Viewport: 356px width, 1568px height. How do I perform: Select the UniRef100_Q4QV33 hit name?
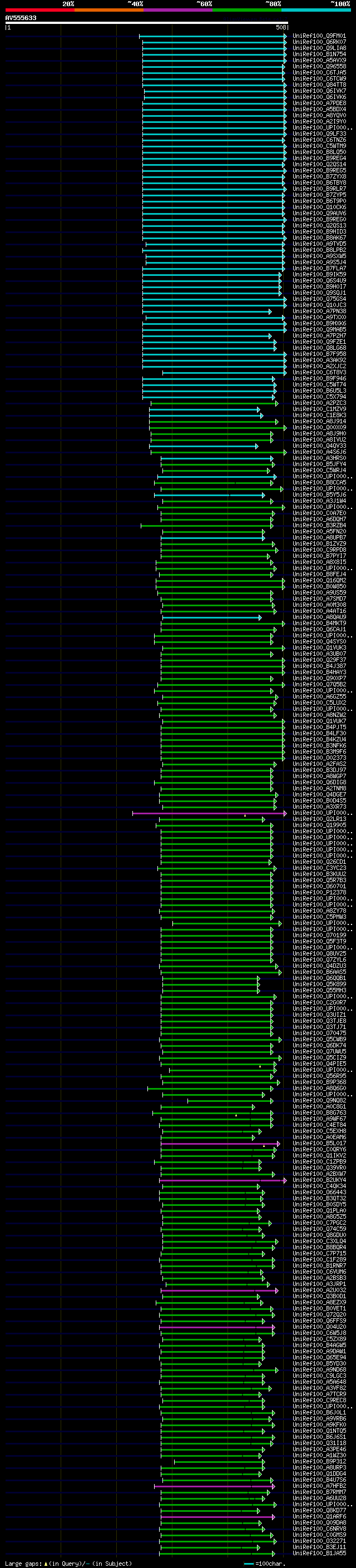click(319, 446)
